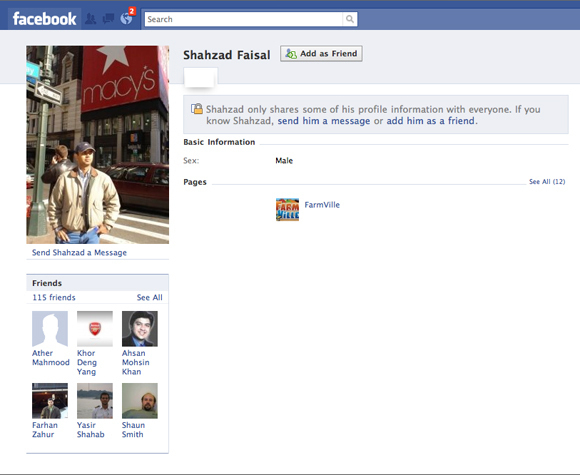Click the Basic Information heading

[x=219, y=142]
